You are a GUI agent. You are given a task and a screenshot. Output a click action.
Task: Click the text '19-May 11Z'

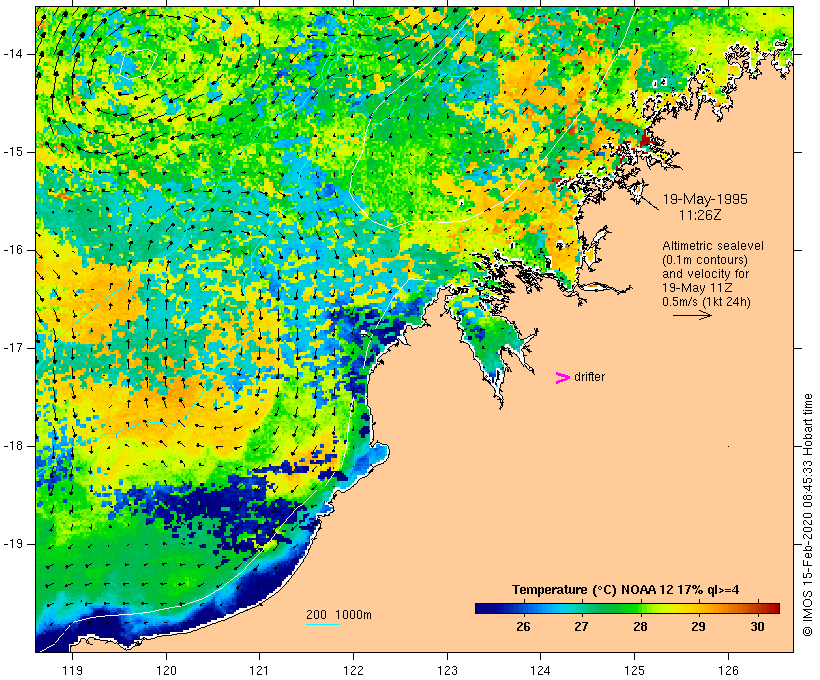pyautogui.click(x=697, y=288)
